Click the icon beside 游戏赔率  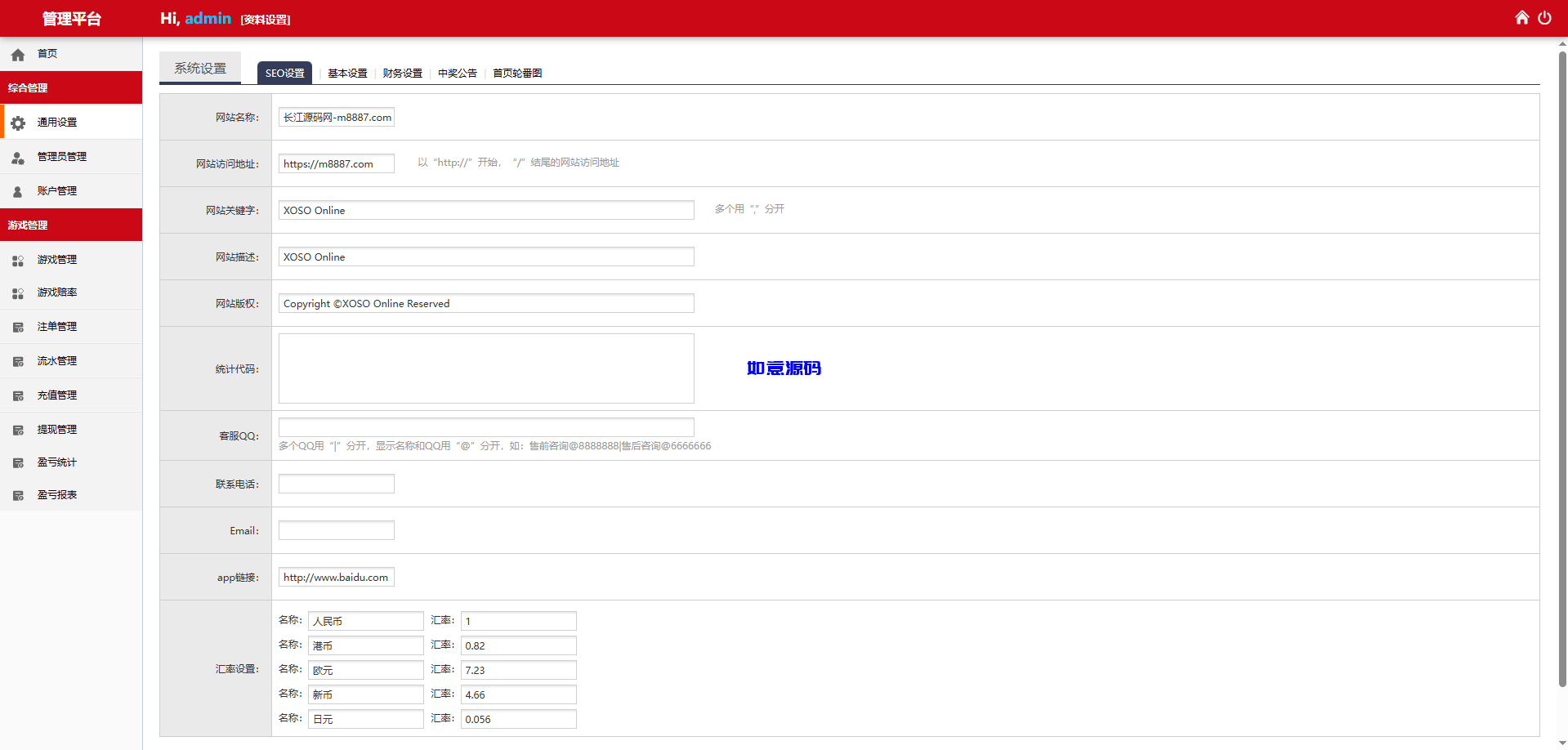(18, 293)
